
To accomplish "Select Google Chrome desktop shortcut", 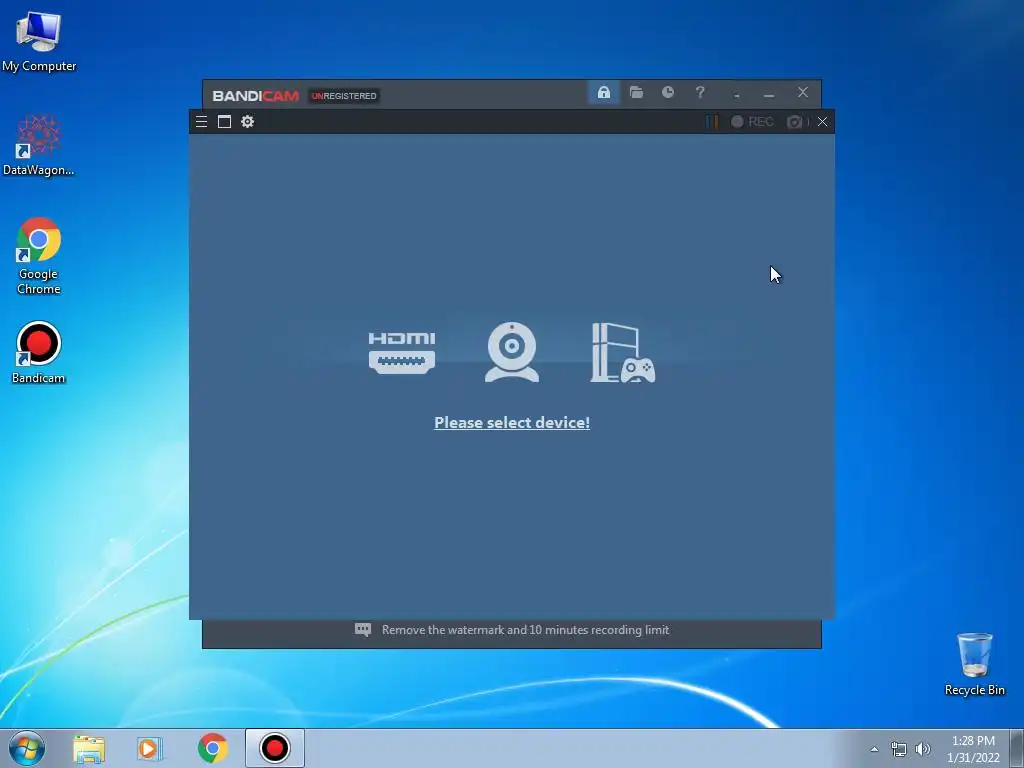I will (x=39, y=256).
